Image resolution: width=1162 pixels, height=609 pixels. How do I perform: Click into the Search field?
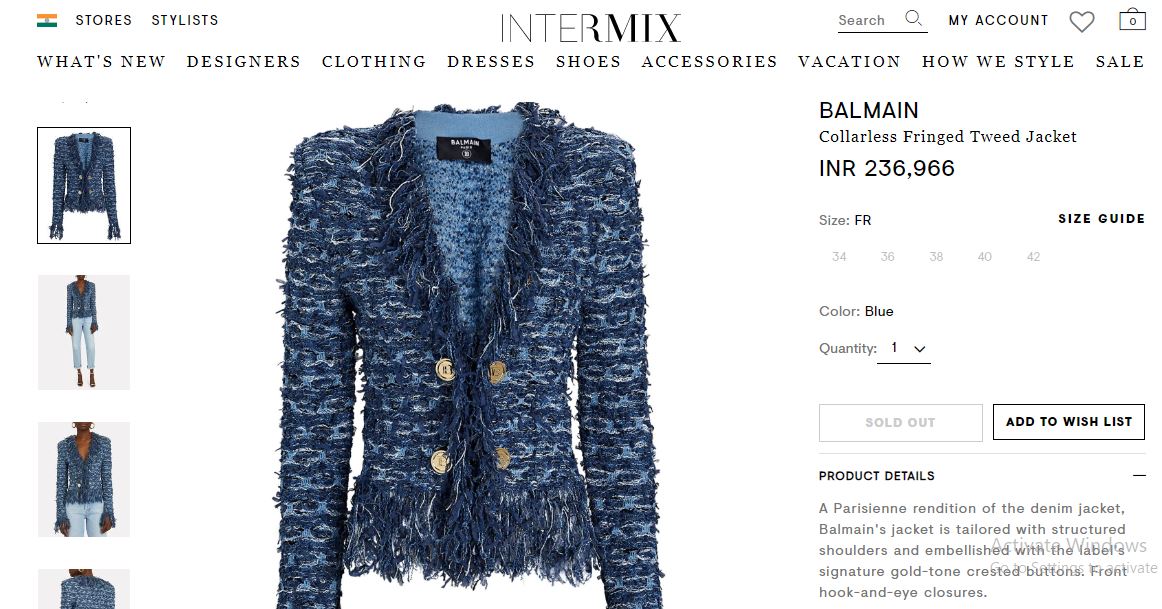[869, 21]
